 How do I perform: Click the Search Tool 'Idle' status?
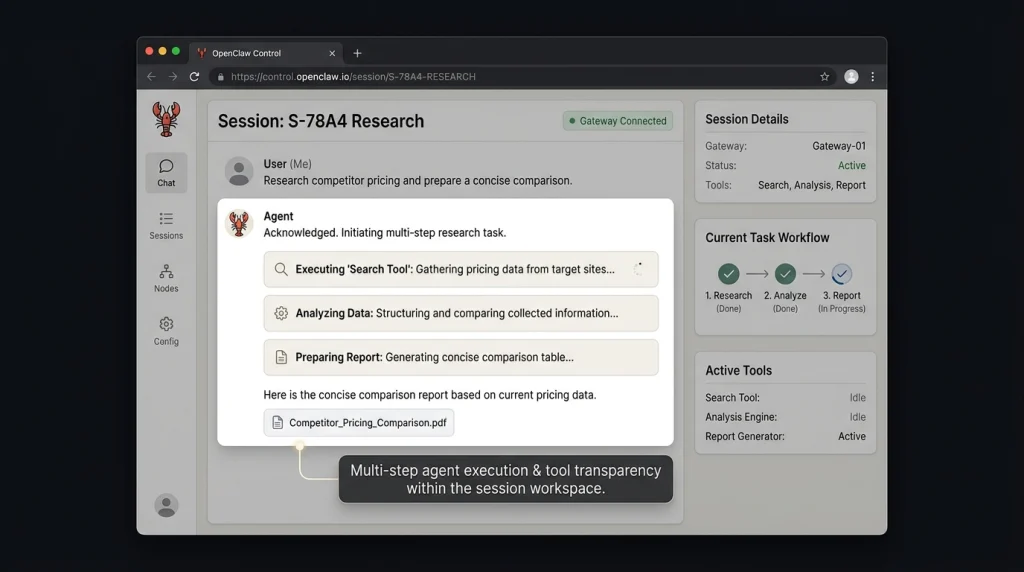click(x=857, y=398)
